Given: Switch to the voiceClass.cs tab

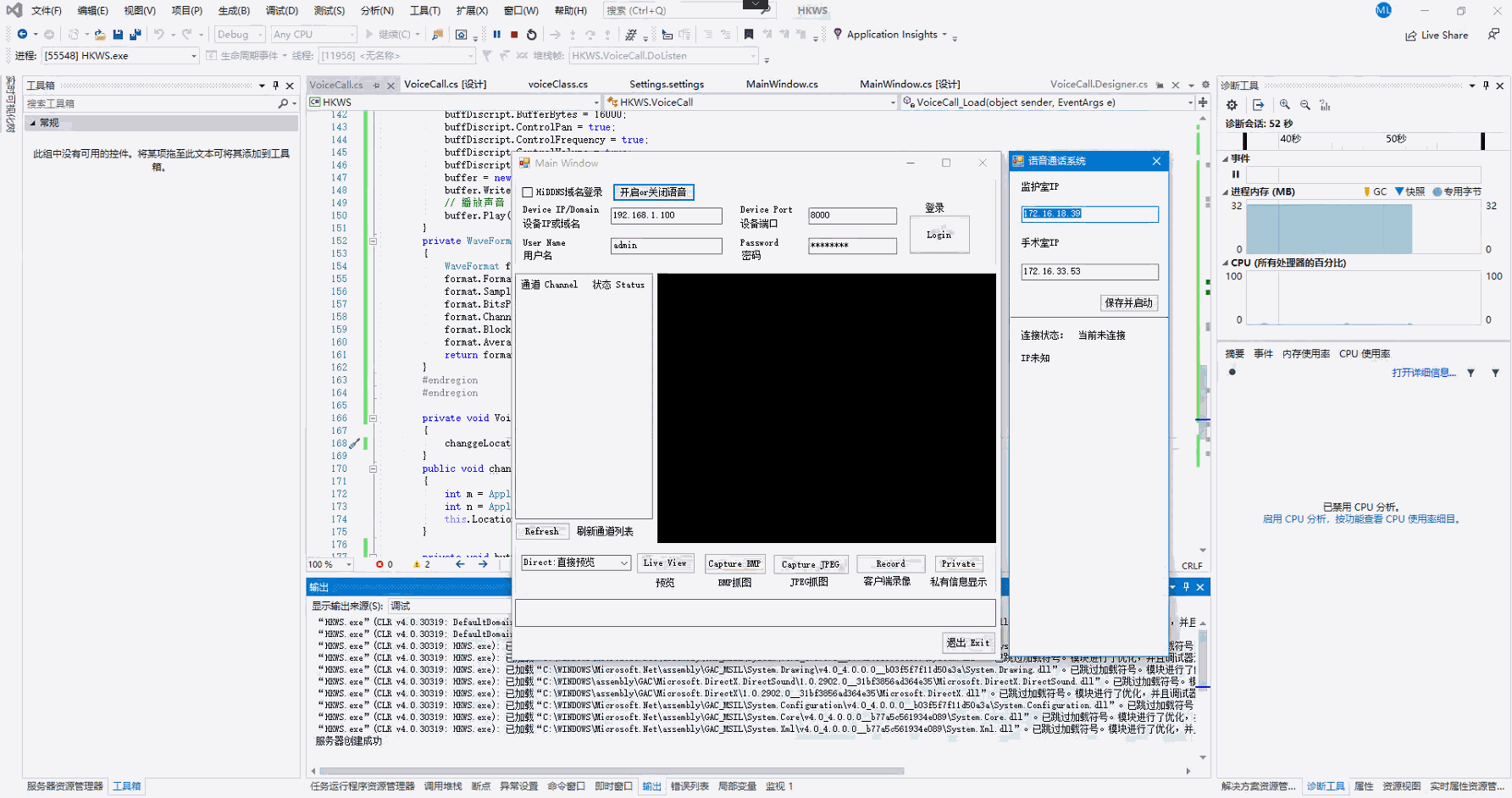Looking at the screenshot, I should coord(557,84).
